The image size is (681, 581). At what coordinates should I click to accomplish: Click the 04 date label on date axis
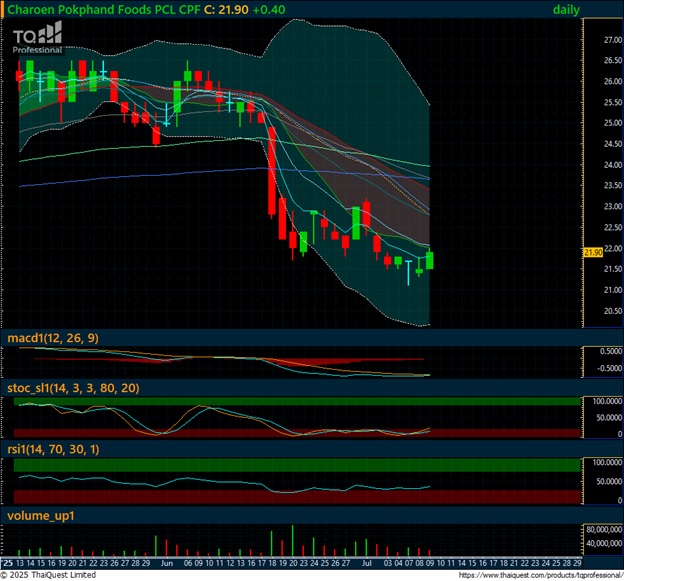398,563
